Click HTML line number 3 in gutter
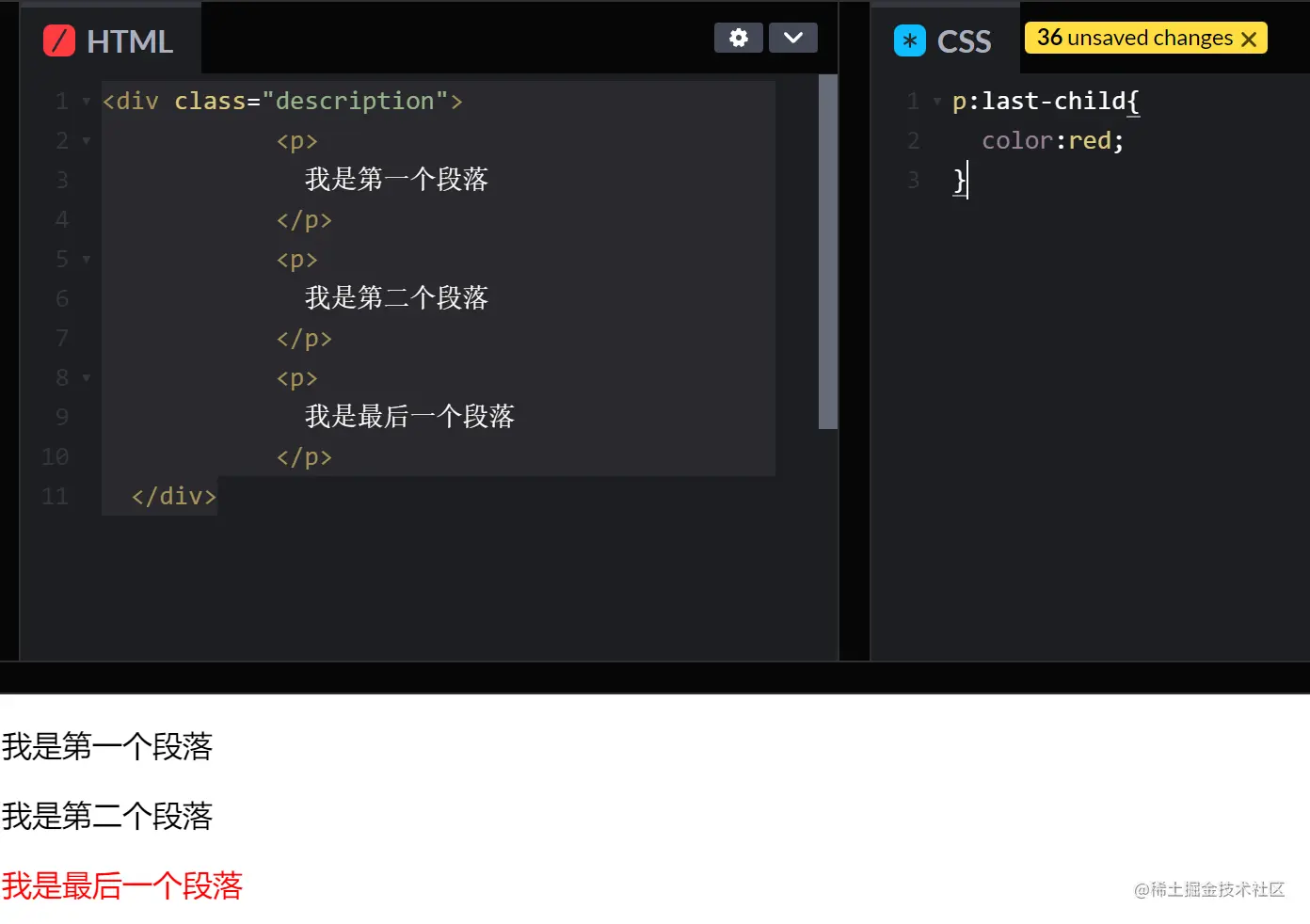The height and width of the screenshot is (924, 1310). (x=62, y=180)
